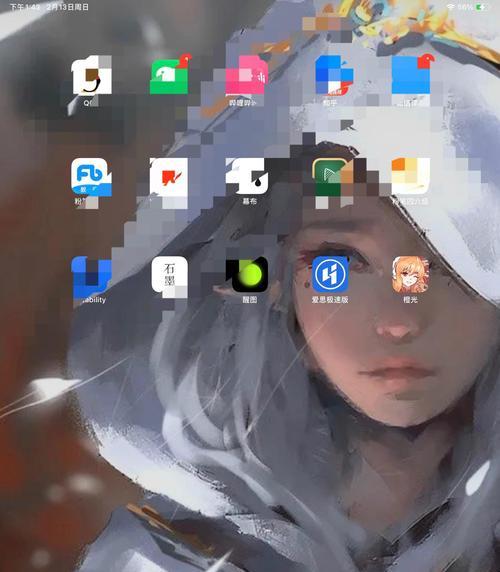Open the blue 知乎 app icon

pyautogui.click(x=334, y=75)
